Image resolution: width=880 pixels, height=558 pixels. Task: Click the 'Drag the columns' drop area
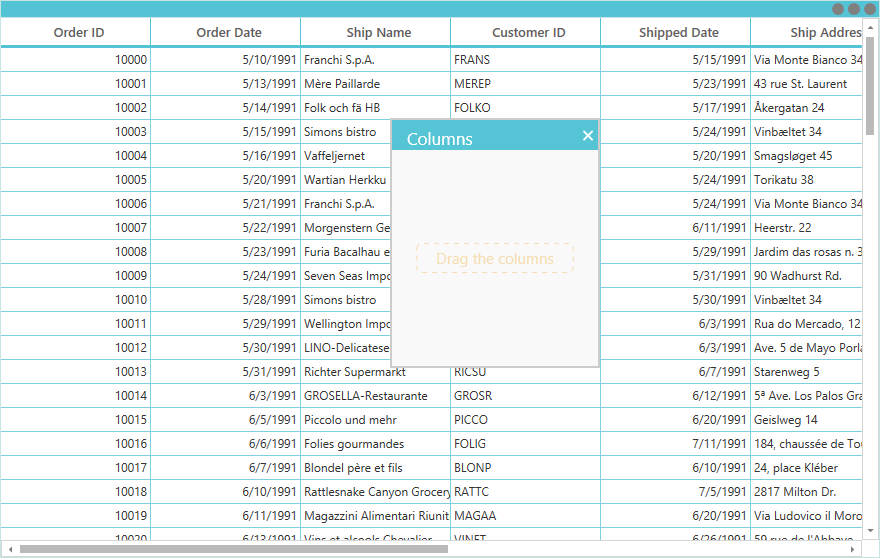(495, 259)
